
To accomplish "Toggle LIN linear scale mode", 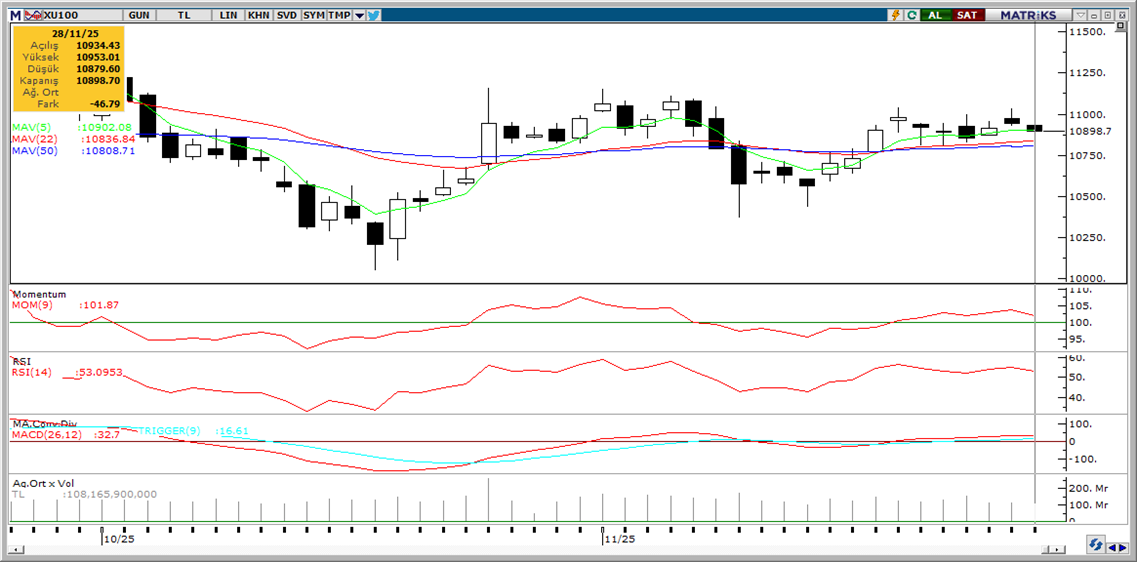I will 230,15.
